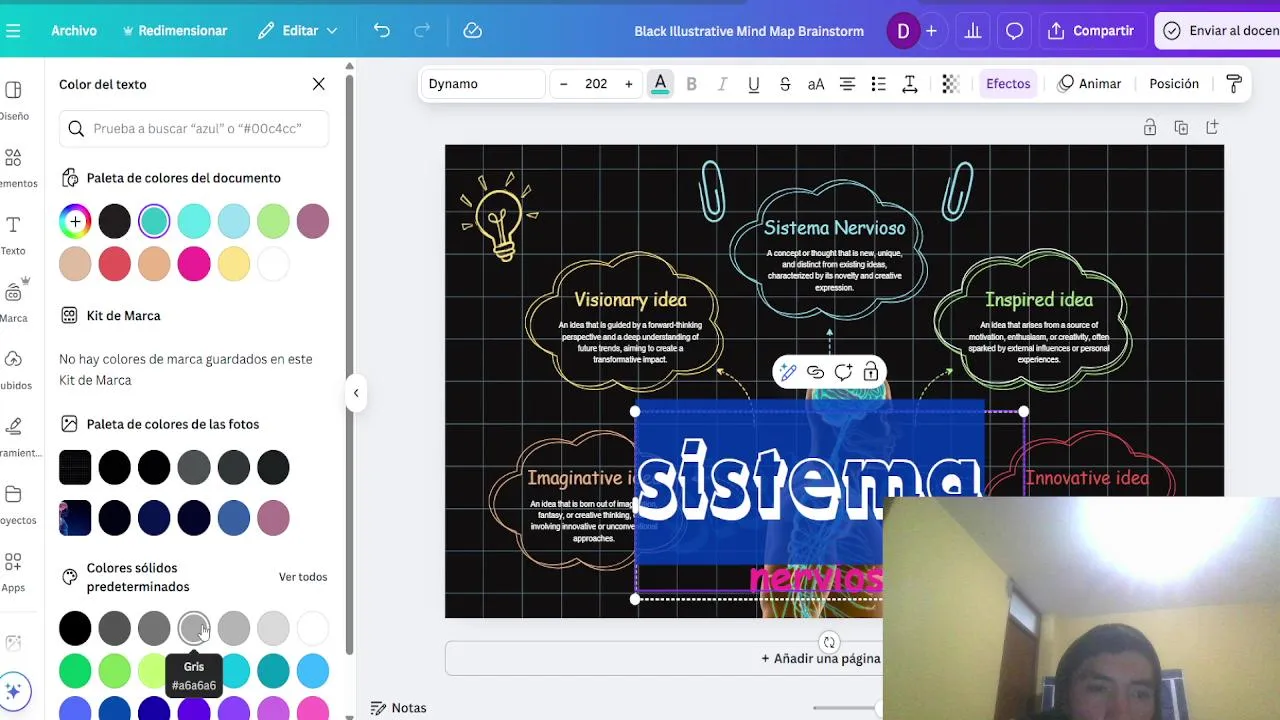Select the yellow document color swatch
The image size is (1280, 720).
pos(233,264)
